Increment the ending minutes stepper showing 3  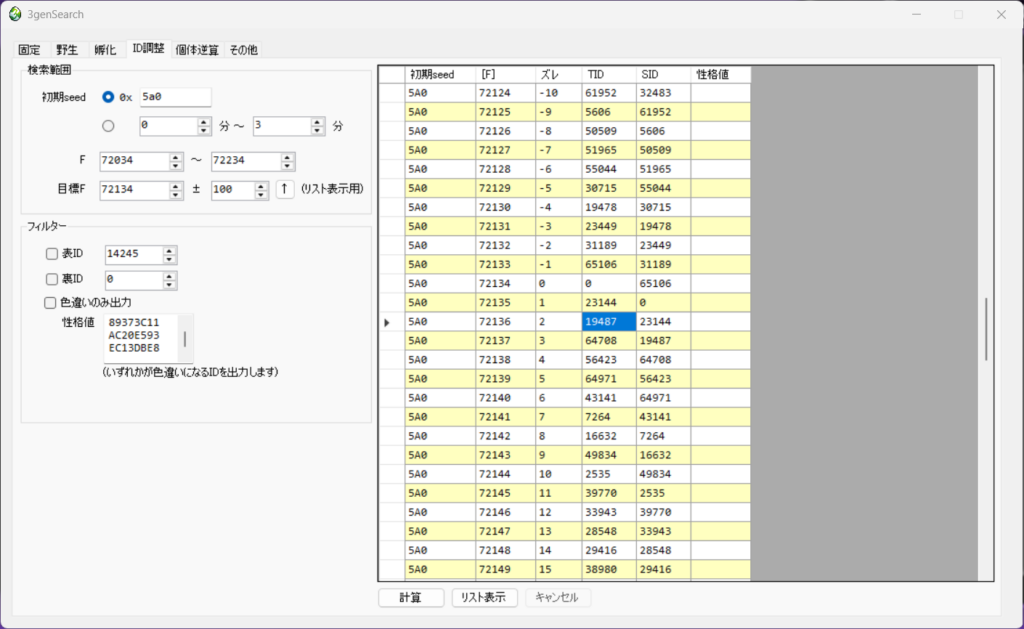click(315, 121)
